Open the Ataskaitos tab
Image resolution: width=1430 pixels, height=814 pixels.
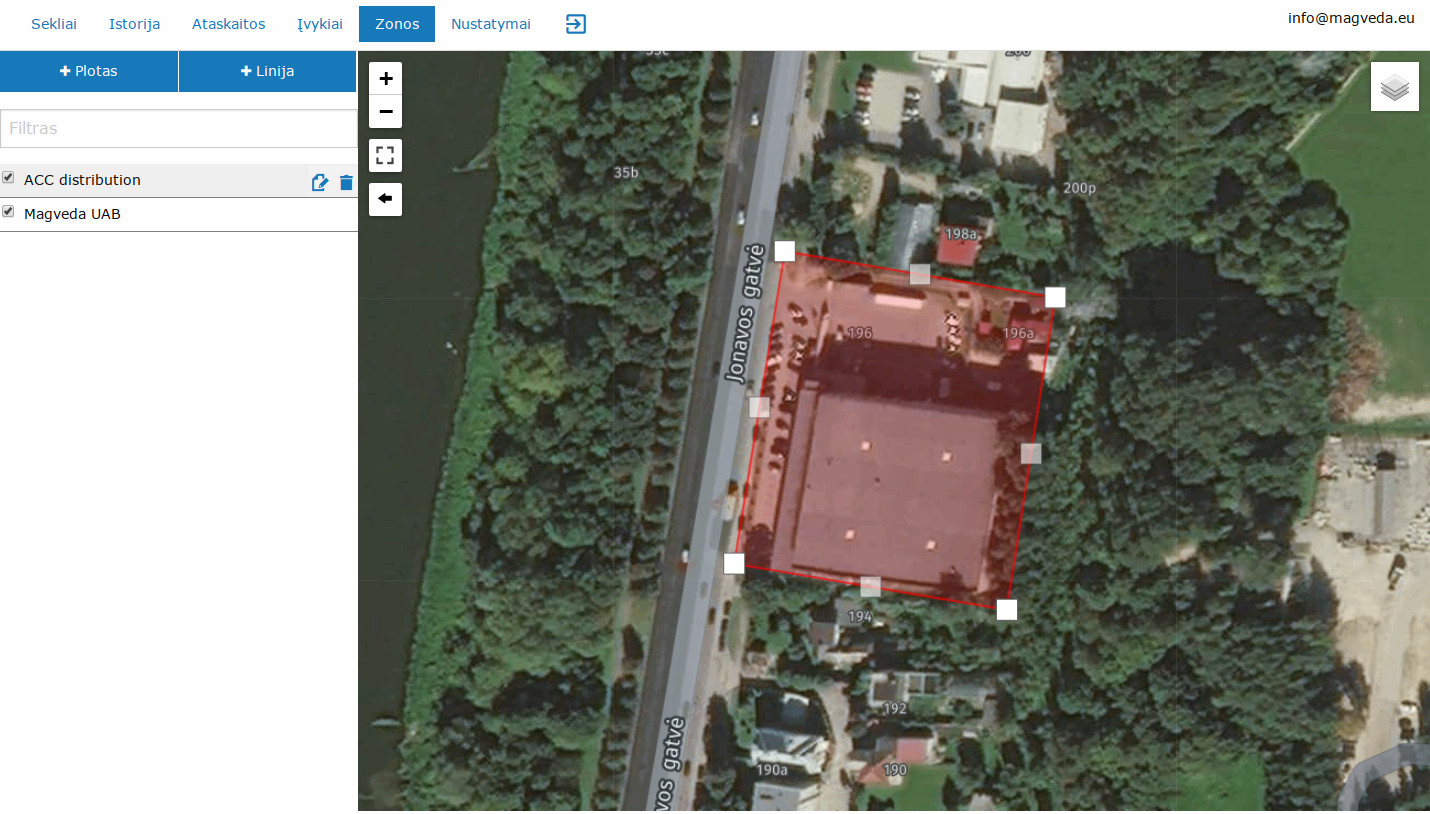[x=229, y=24]
